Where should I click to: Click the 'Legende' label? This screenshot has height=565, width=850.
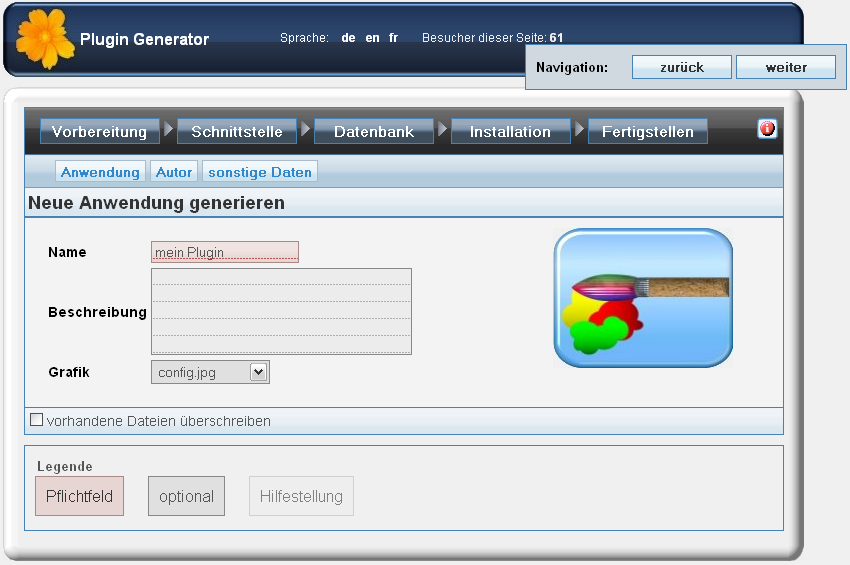coord(65,466)
